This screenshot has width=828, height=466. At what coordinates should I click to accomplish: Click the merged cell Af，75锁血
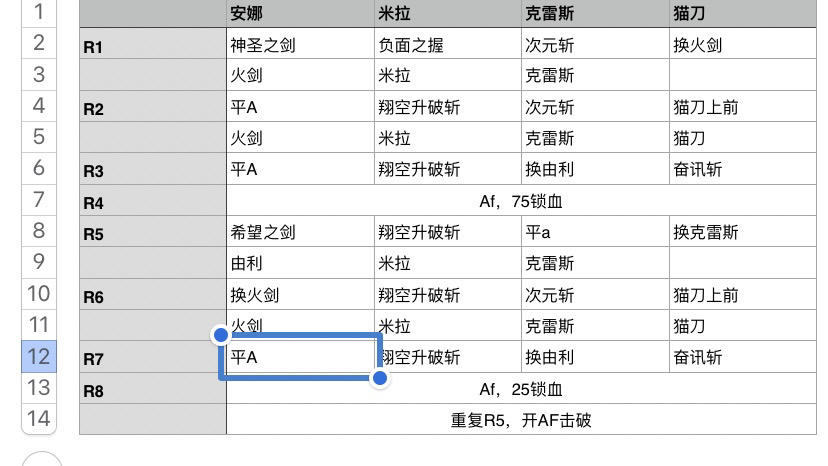click(521, 201)
